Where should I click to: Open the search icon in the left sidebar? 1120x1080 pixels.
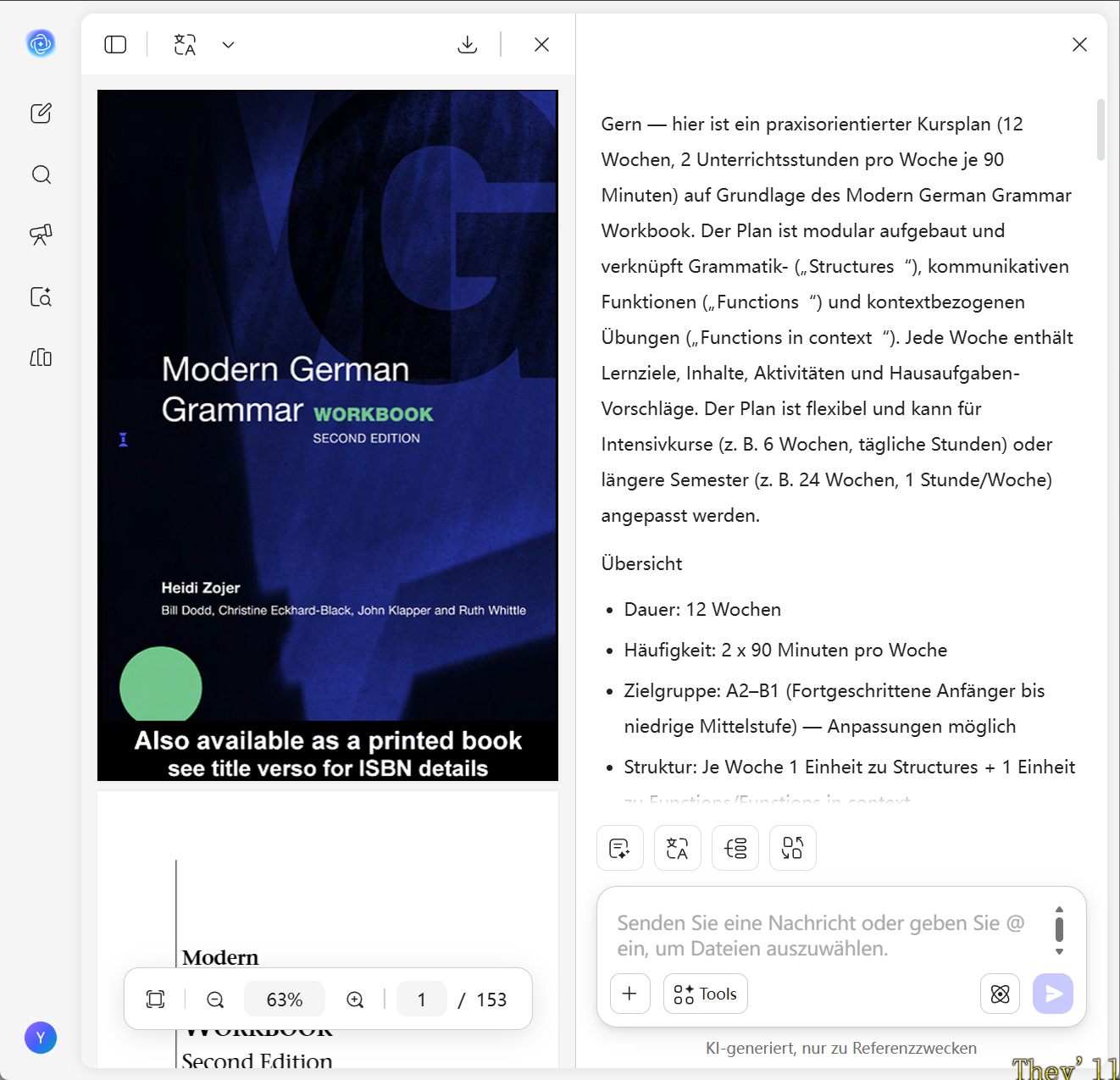(x=41, y=174)
